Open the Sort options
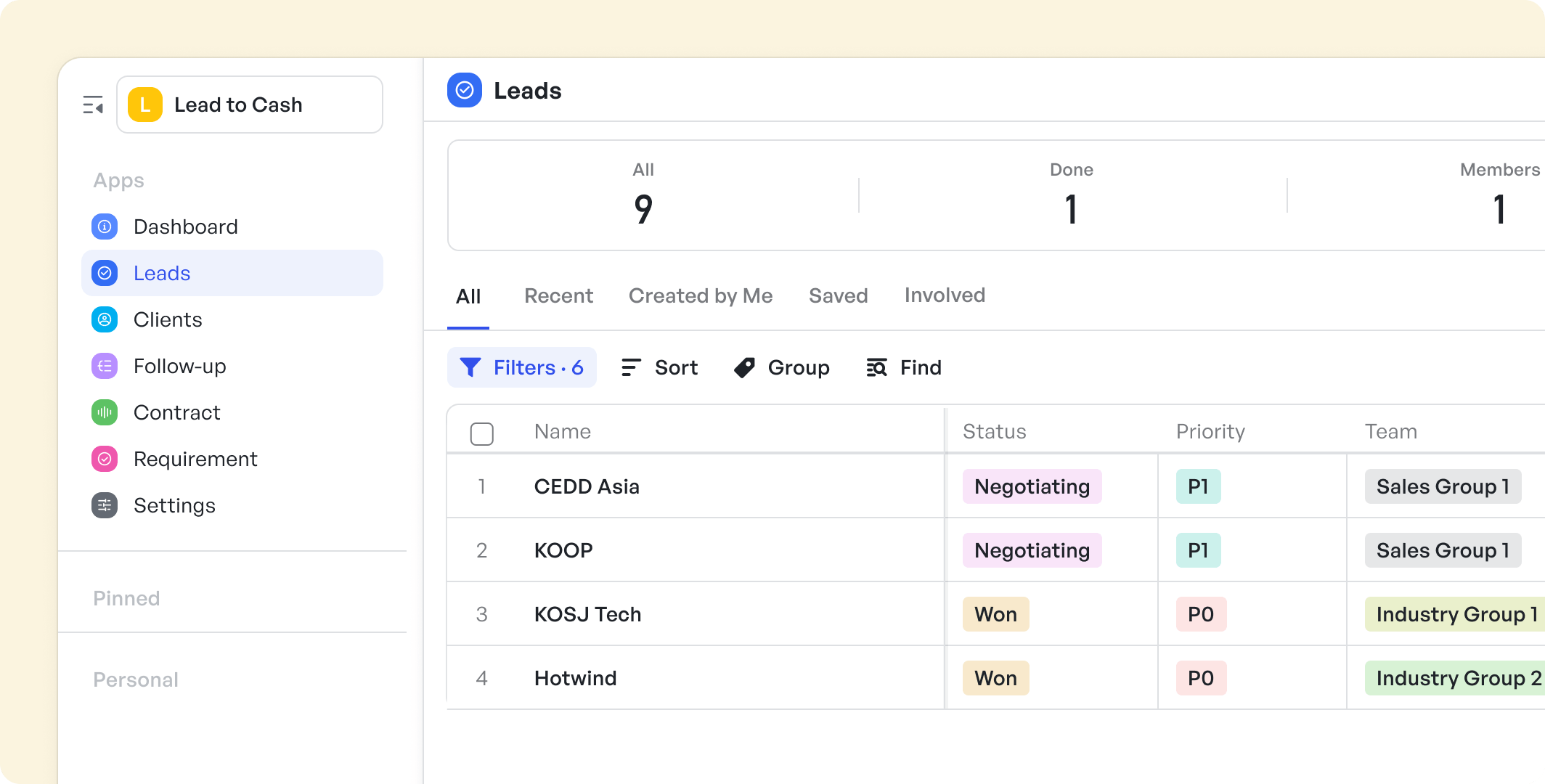The height and width of the screenshot is (784, 1545). point(660,367)
